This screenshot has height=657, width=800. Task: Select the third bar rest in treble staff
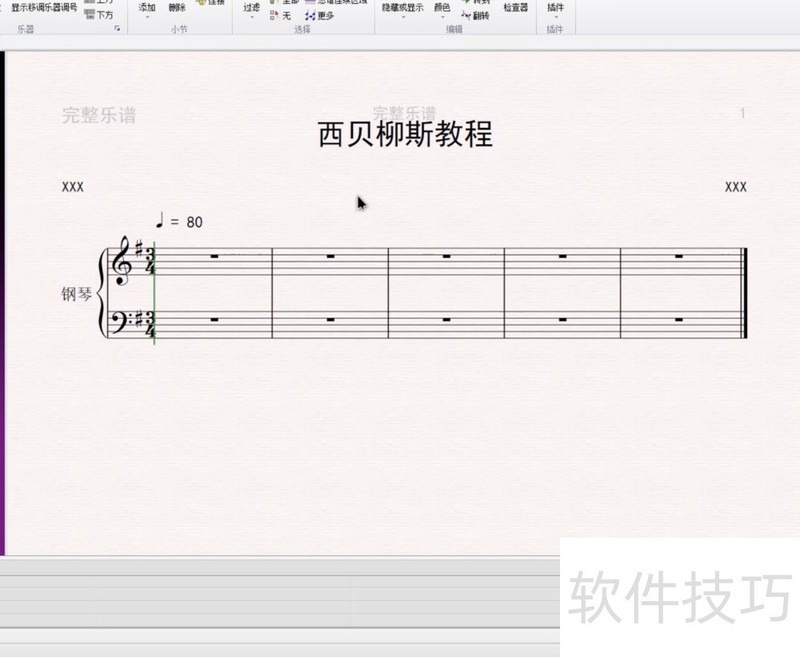point(446,257)
